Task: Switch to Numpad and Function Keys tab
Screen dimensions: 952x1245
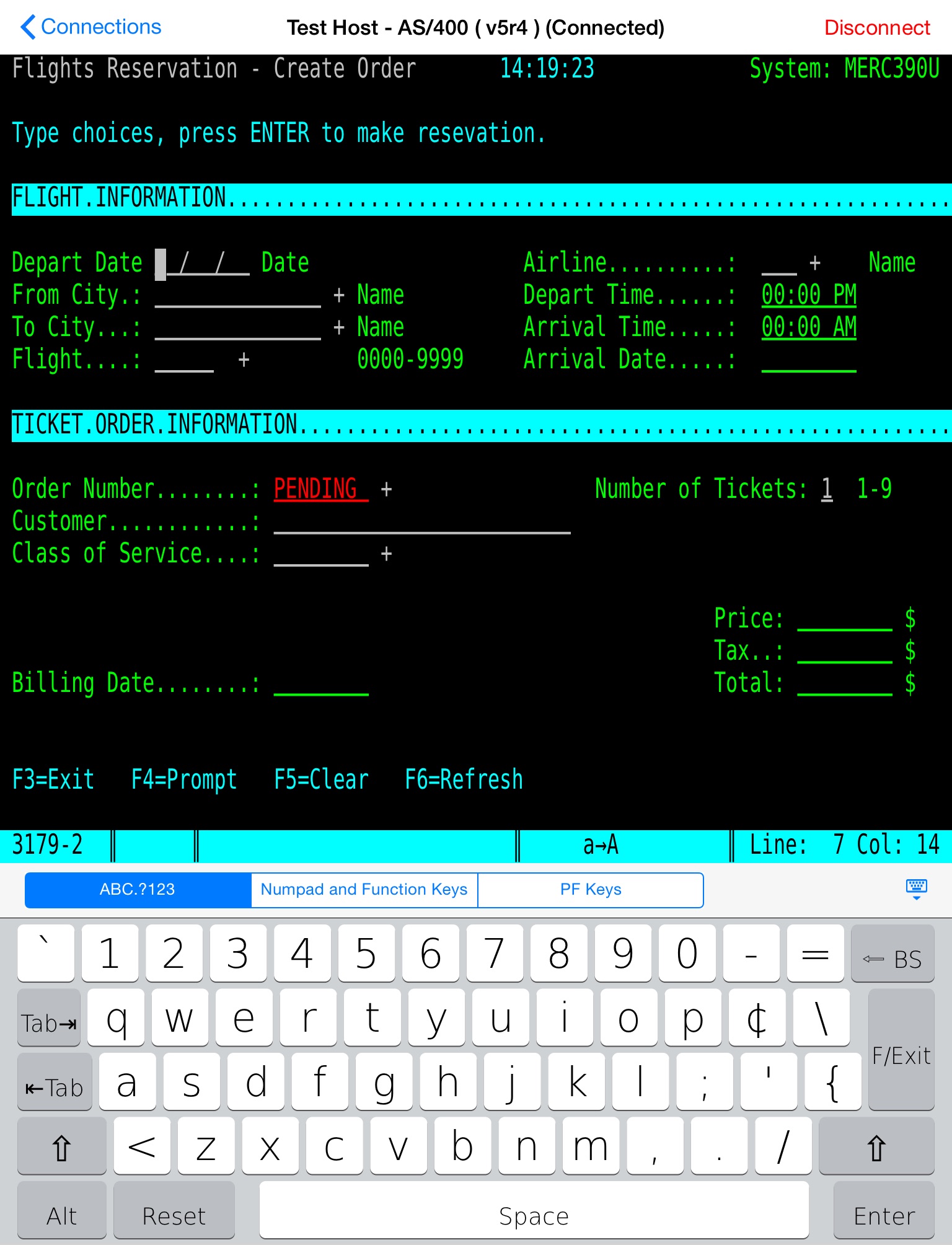Action: click(364, 890)
